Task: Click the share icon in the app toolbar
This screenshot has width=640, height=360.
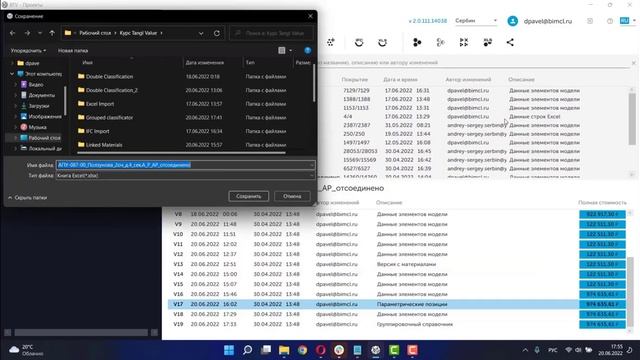Action: pyautogui.click(x=510, y=42)
